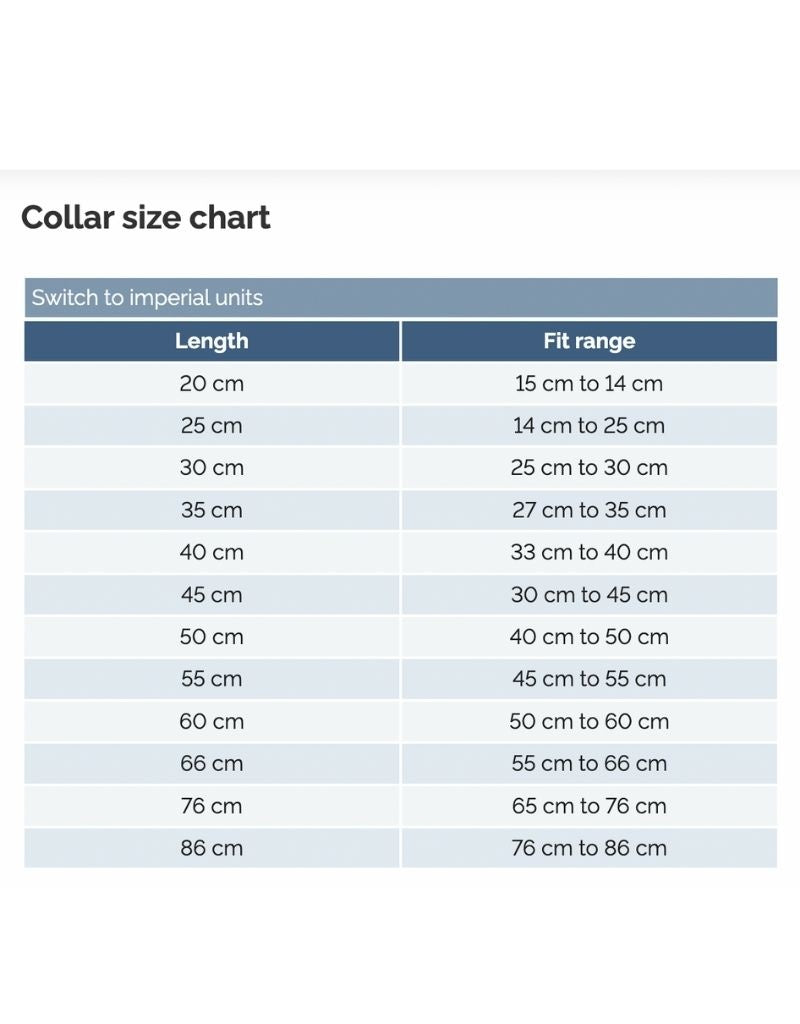This screenshot has height=1024, width=800.
Task: Click the 40 cm to 50 cm fit range
Action: point(589,637)
